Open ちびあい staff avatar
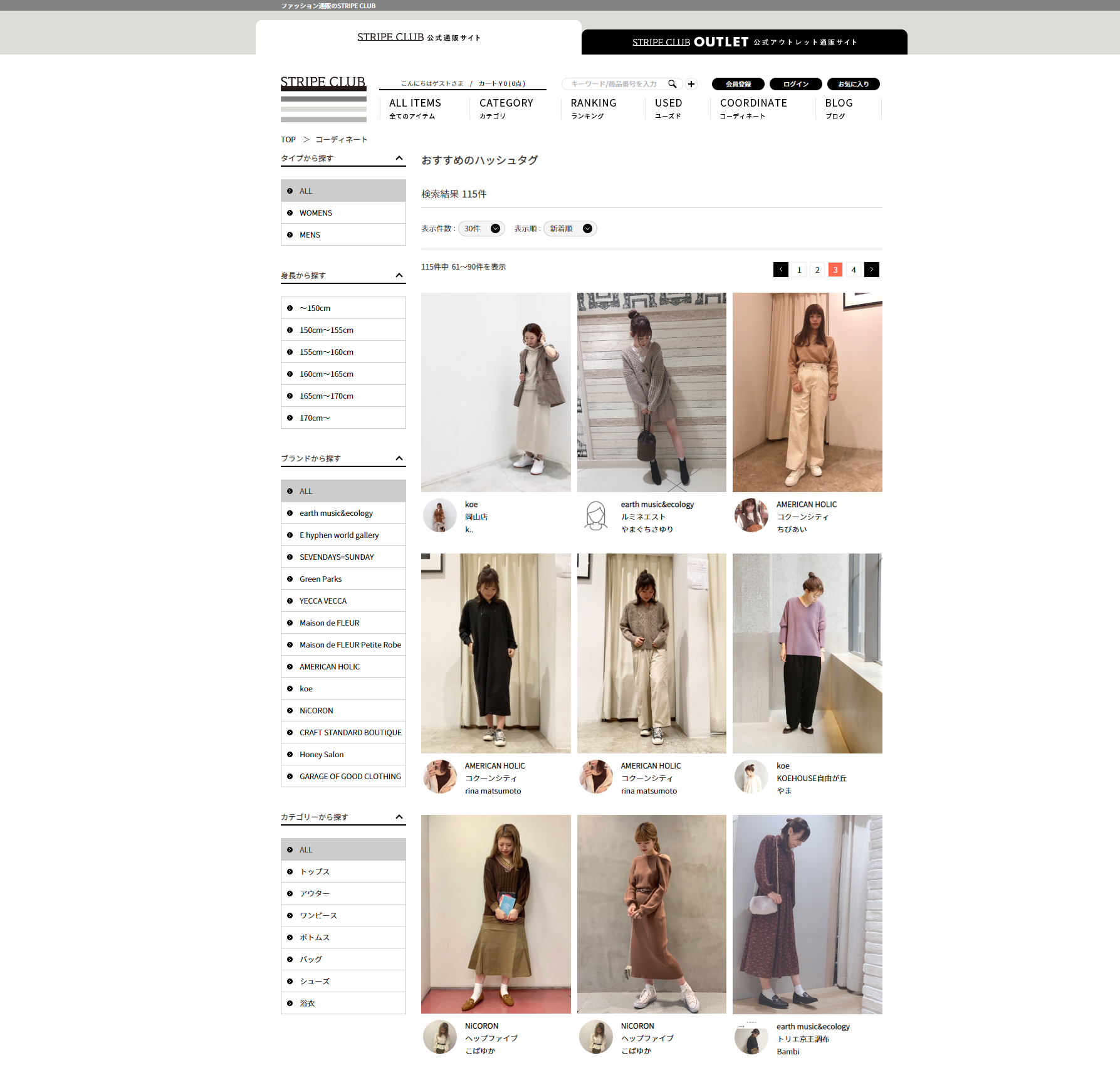This screenshot has height=1065, width=1120. (x=751, y=515)
